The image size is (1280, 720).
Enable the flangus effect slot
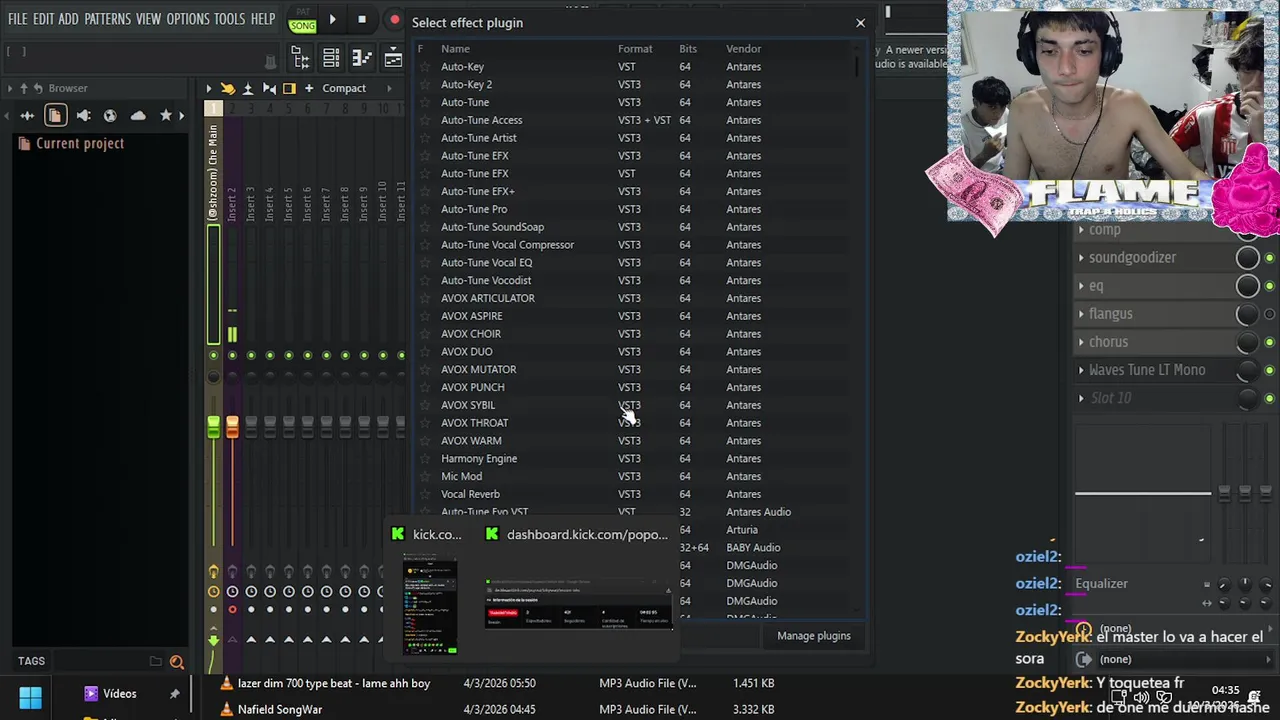pos(1270,314)
